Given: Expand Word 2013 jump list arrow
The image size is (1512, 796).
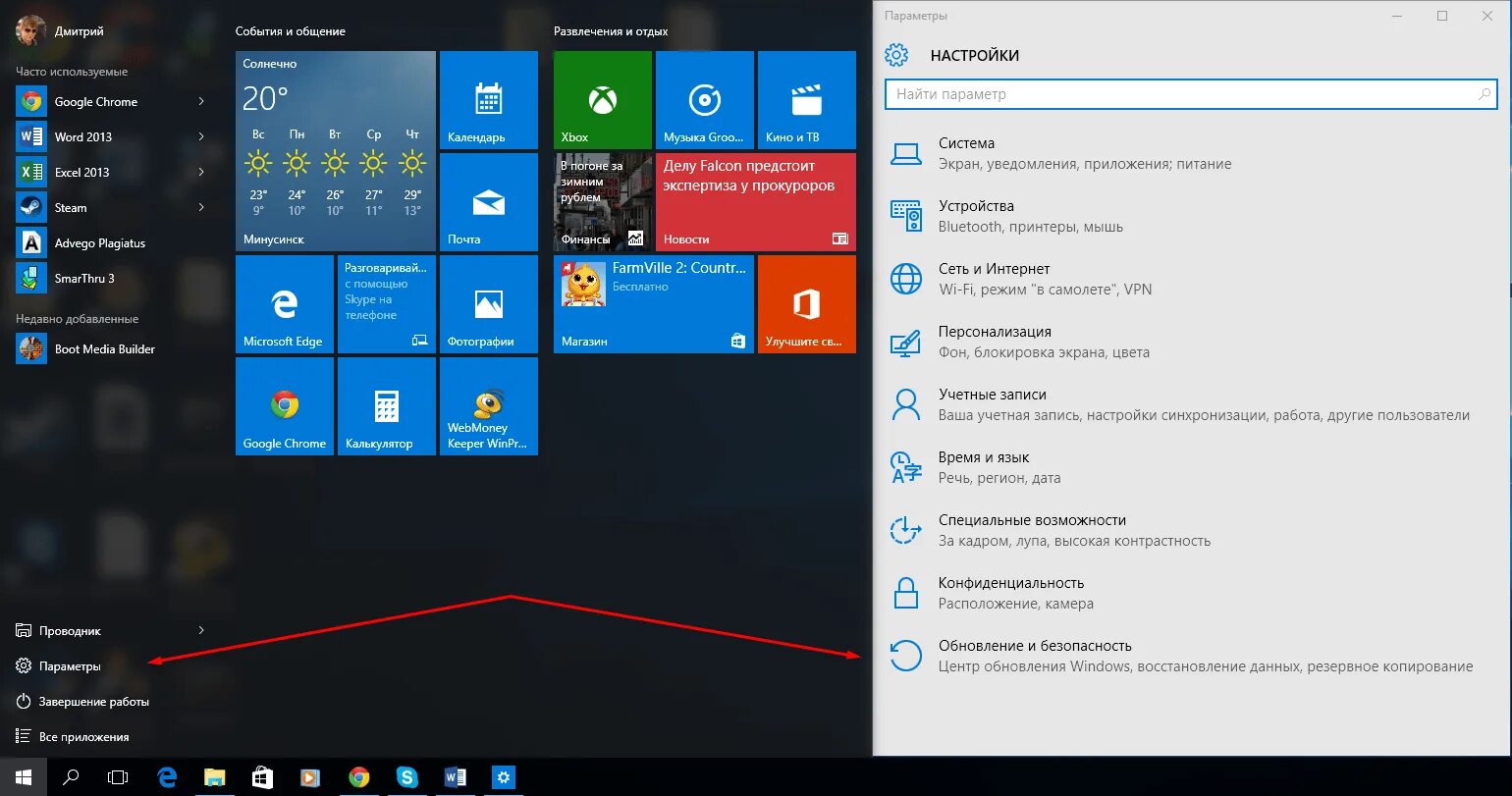Looking at the screenshot, I should point(201,136).
